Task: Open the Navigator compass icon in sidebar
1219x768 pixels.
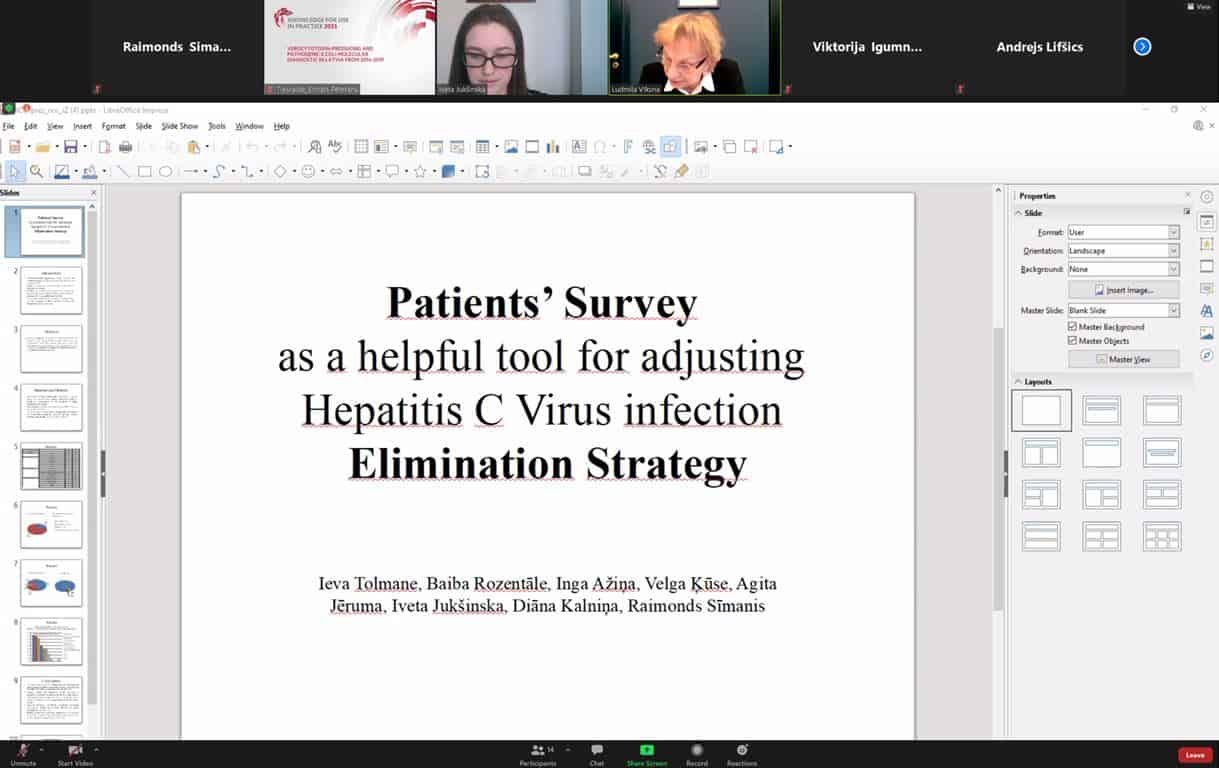Action: click(1207, 355)
